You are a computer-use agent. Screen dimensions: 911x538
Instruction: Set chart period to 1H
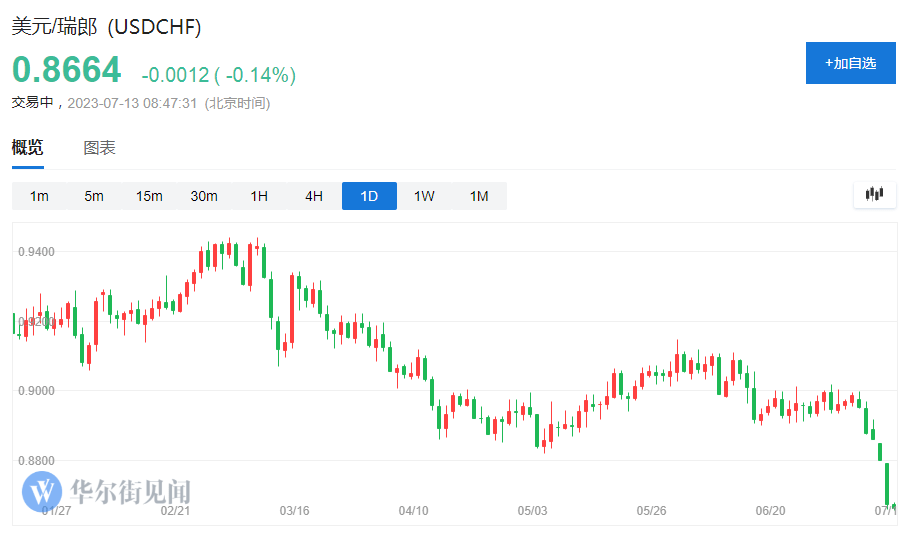pyautogui.click(x=259, y=196)
